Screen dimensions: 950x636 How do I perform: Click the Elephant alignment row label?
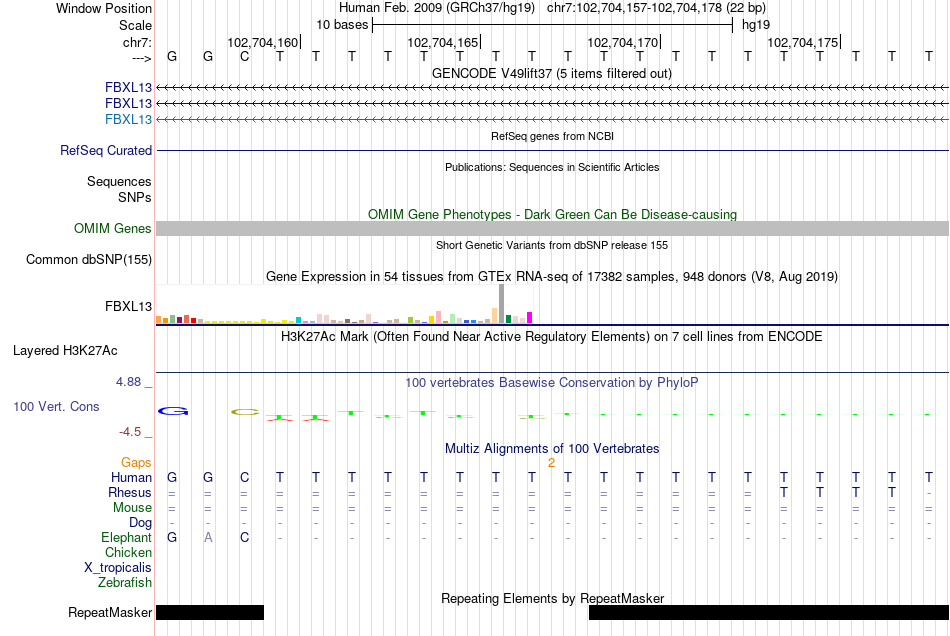[127, 537]
